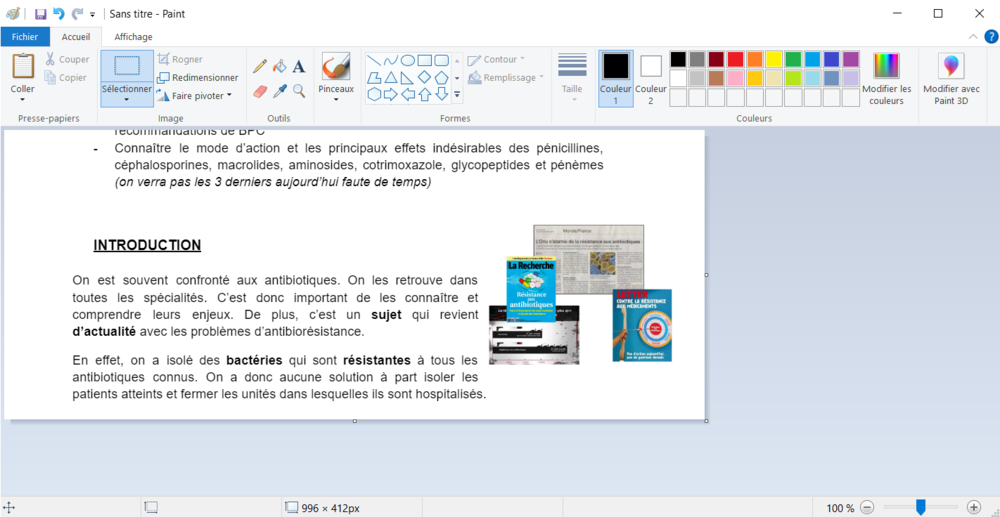Screen dimensions: 1000x517
Task: Expand the Pinceaux brushes dropdown
Action: (336, 99)
